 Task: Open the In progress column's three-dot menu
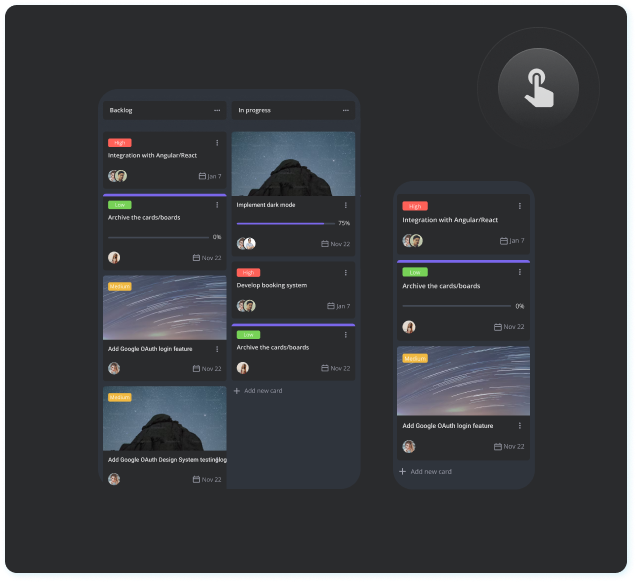(x=346, y=110)
